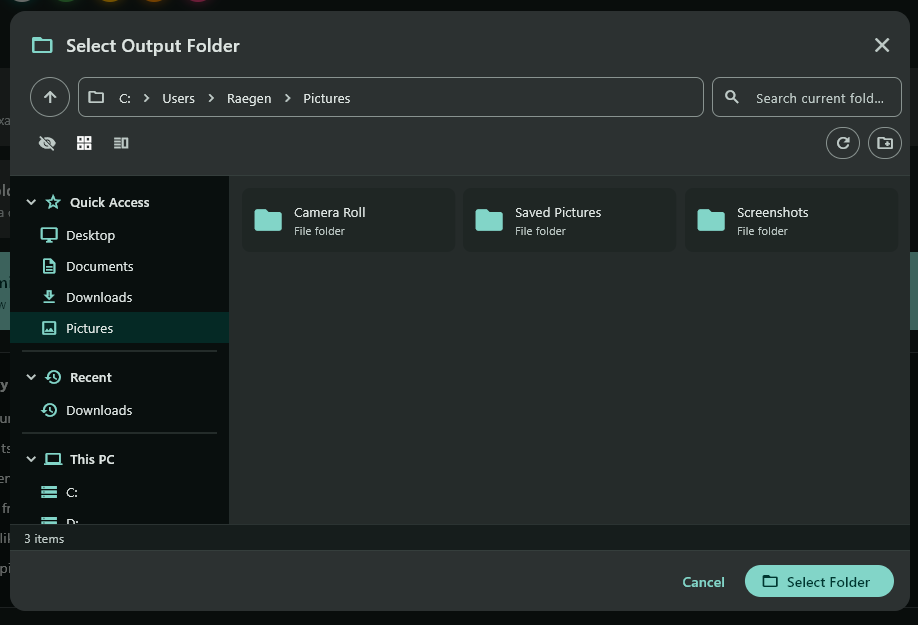Open Downloads under Recent
The height and width of the screenshot is (625, 918).
[119, 410]
